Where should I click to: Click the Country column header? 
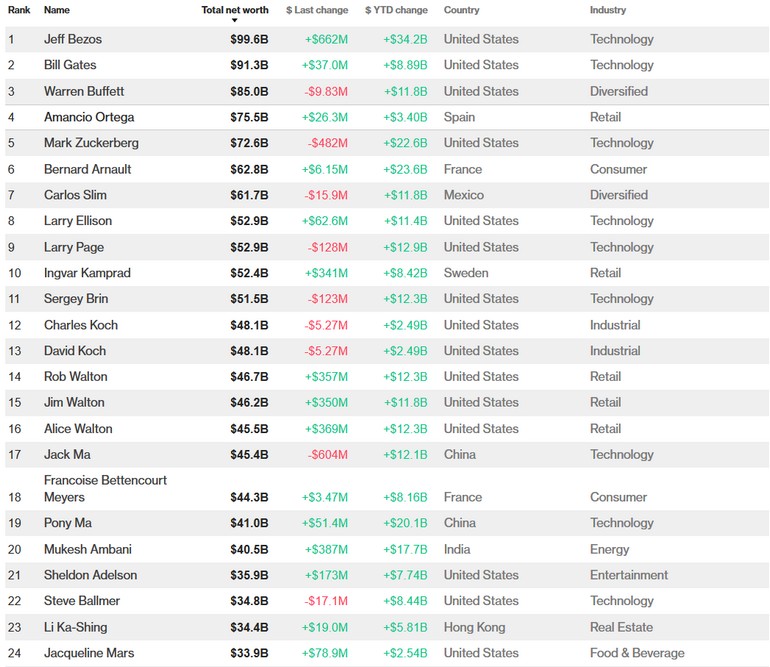coord(461,10)
